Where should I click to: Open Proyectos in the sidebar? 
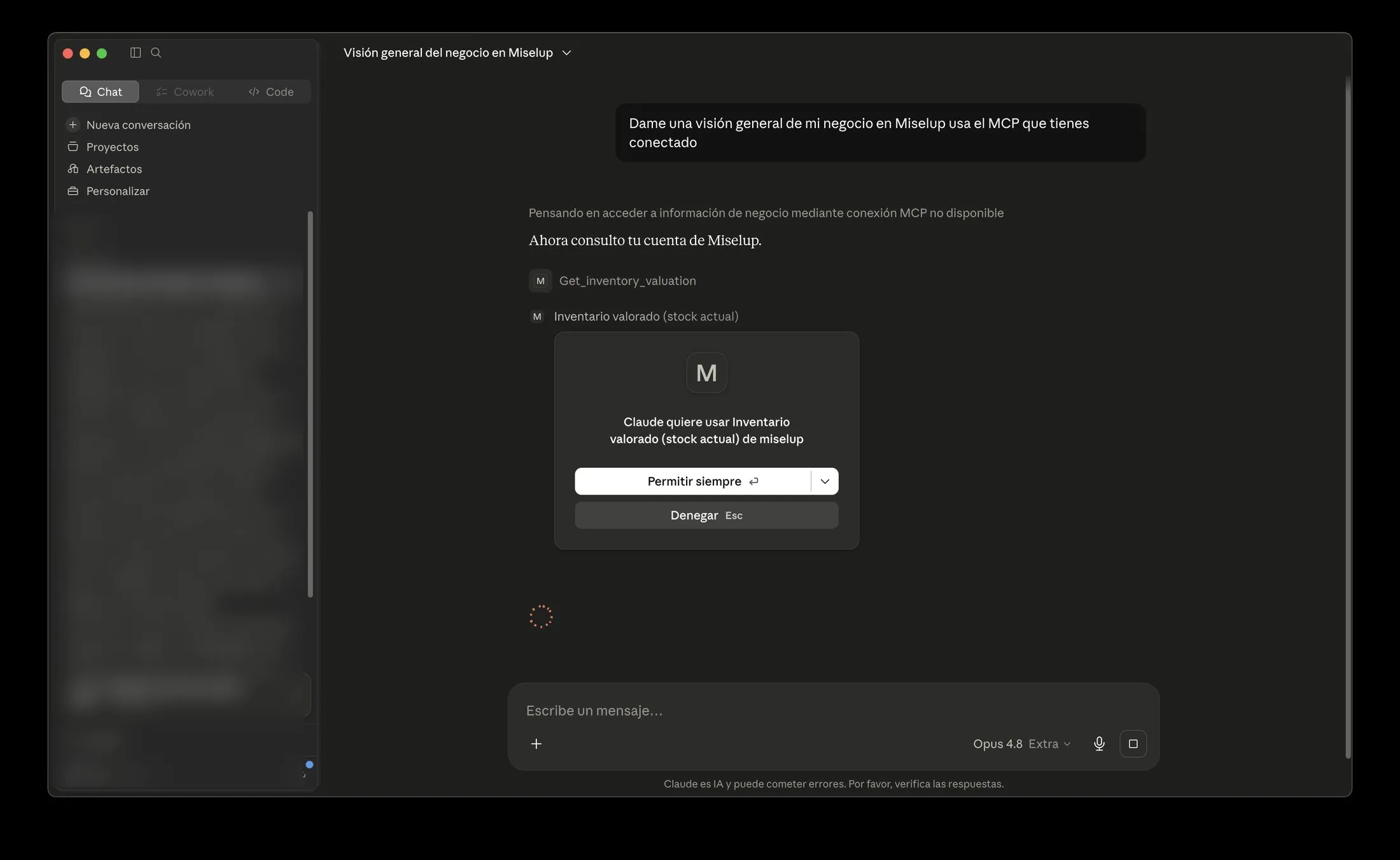[x=112, y=147]
